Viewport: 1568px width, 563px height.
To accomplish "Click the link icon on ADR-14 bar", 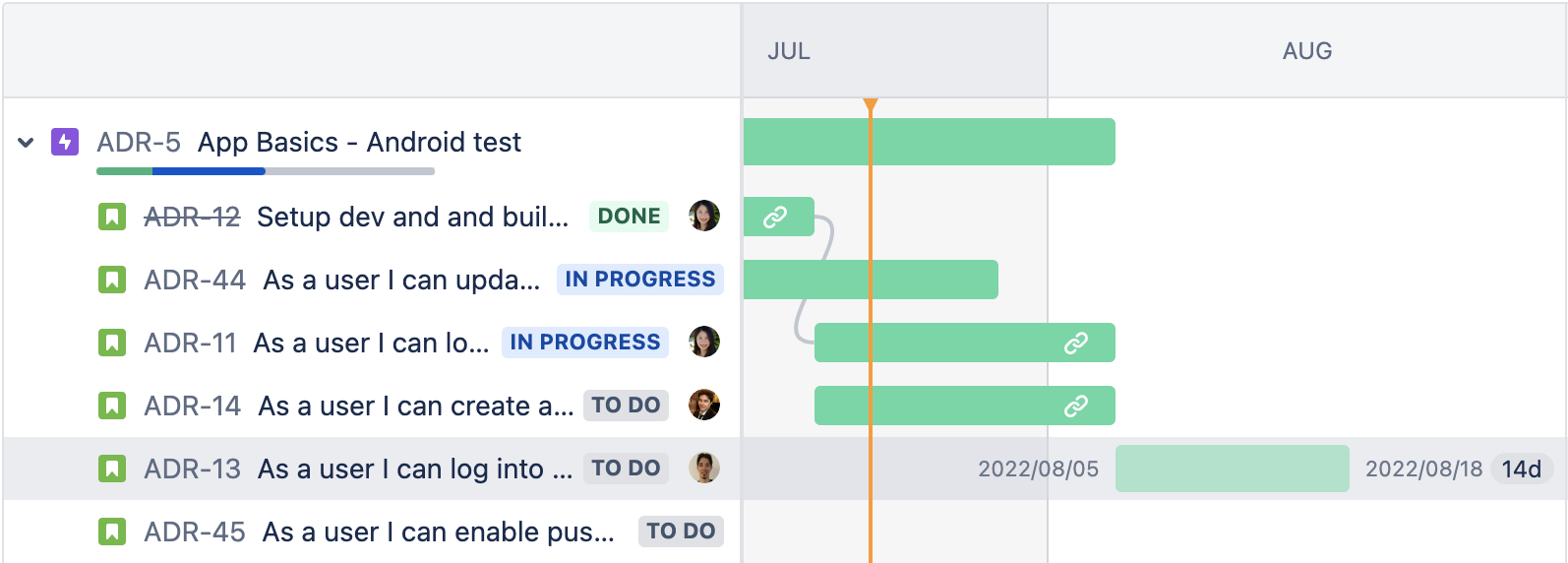I will coord(1076,406).
